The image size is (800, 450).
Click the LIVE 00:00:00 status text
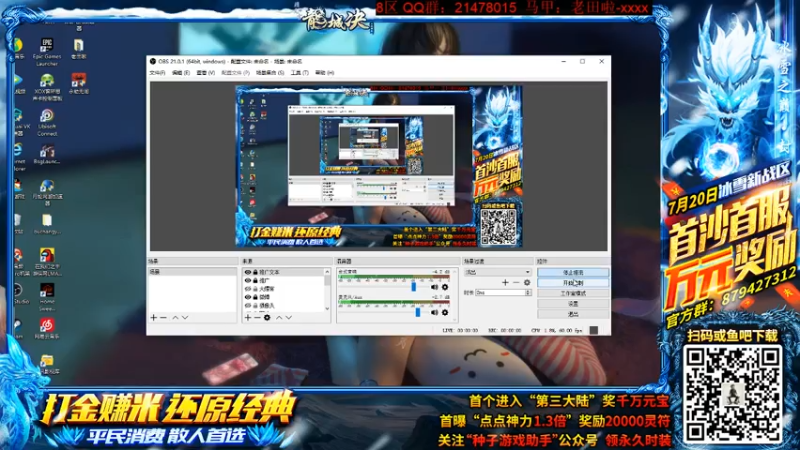[460, 331]
